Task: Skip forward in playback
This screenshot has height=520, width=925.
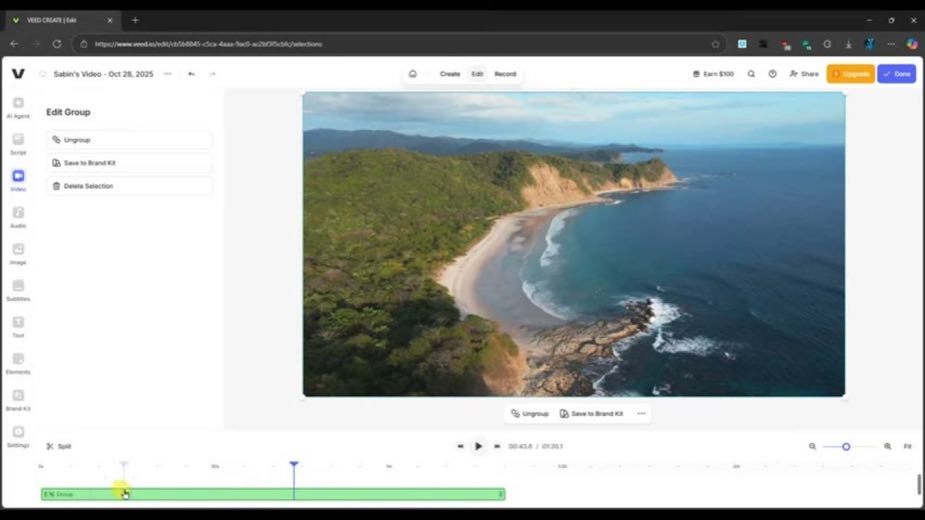Action: pos(497,446)
